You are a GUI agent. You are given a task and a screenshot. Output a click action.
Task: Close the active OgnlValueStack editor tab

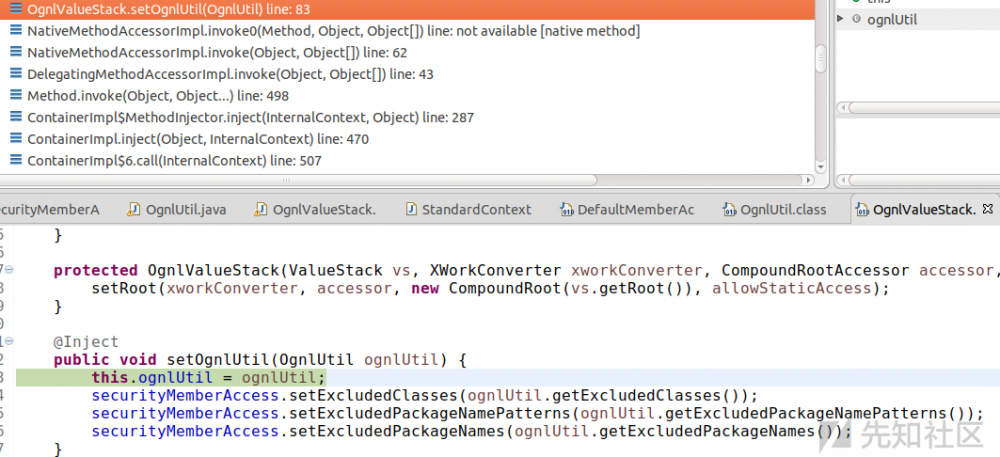(x=988, y=209)
